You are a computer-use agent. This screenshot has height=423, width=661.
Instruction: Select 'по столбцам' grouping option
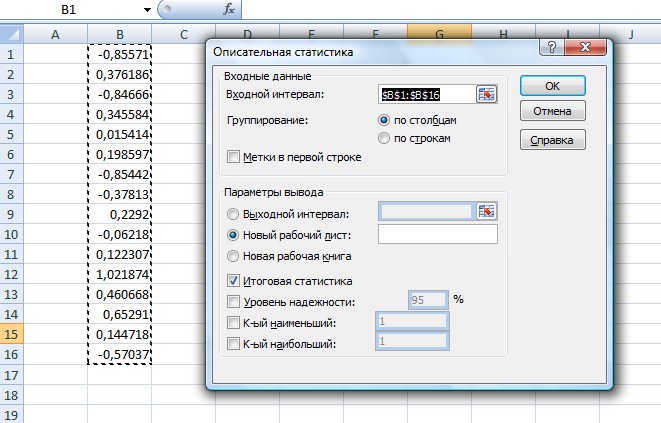(384, 120)
